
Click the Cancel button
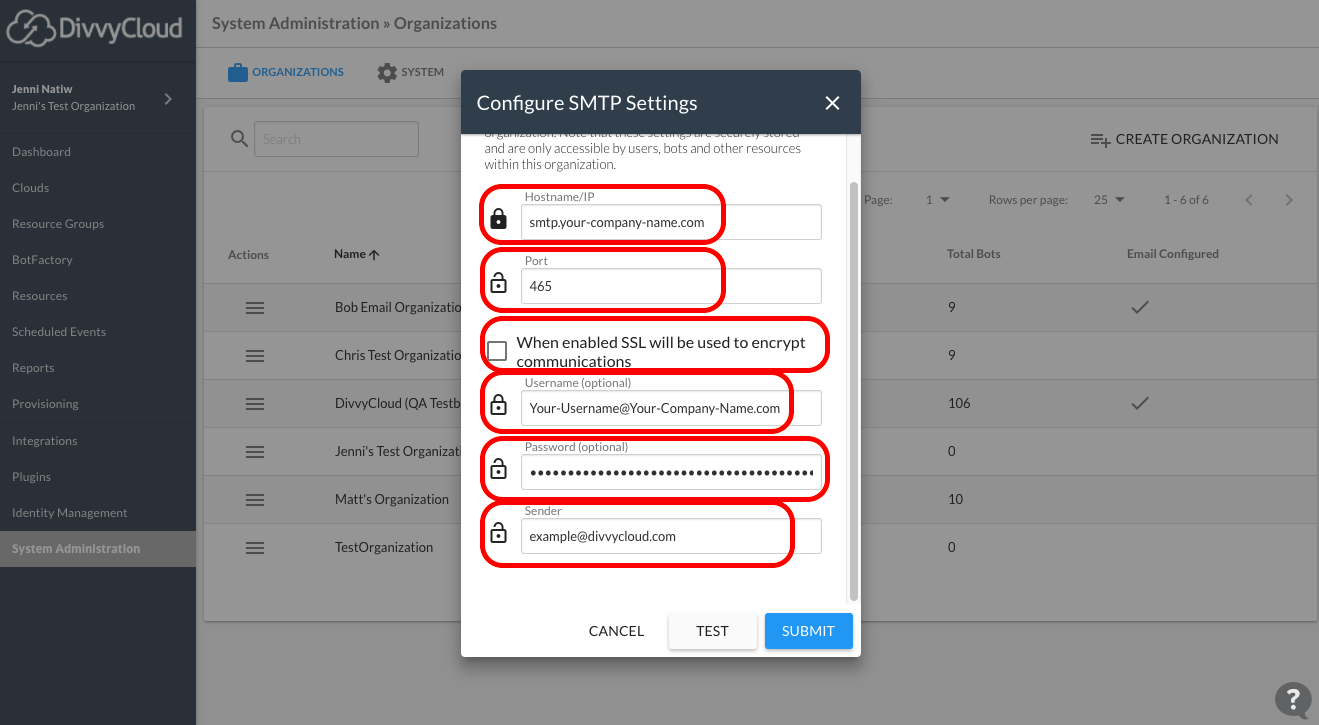[616, 631]
